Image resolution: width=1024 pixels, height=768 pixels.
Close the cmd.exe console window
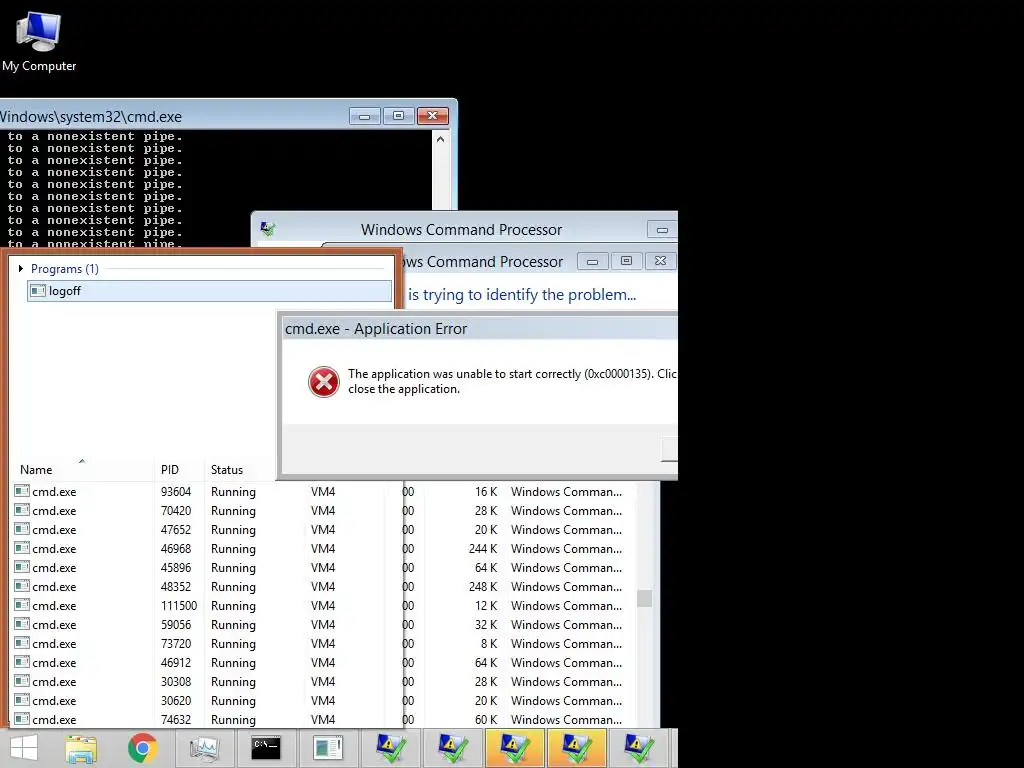coord(432,116)
